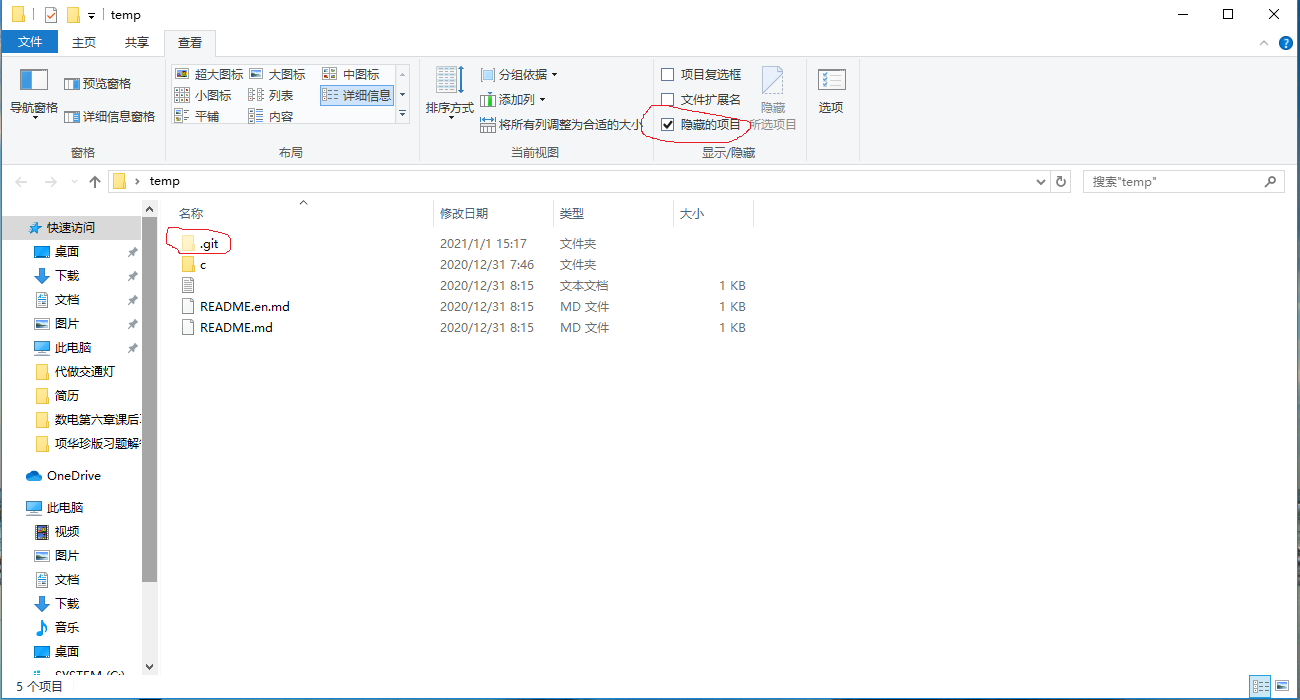Select the 查看 ribbon tab
Screen dimensions: 1300x700
click(190, 42)
